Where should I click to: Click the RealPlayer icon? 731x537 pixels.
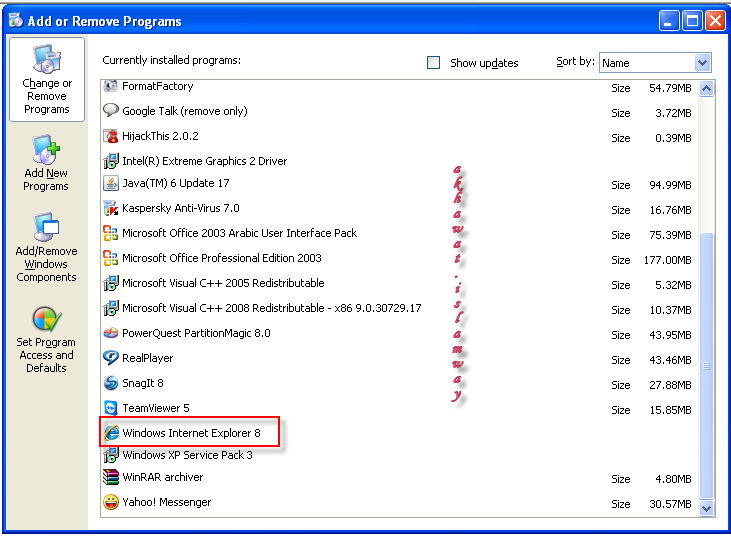110,358
